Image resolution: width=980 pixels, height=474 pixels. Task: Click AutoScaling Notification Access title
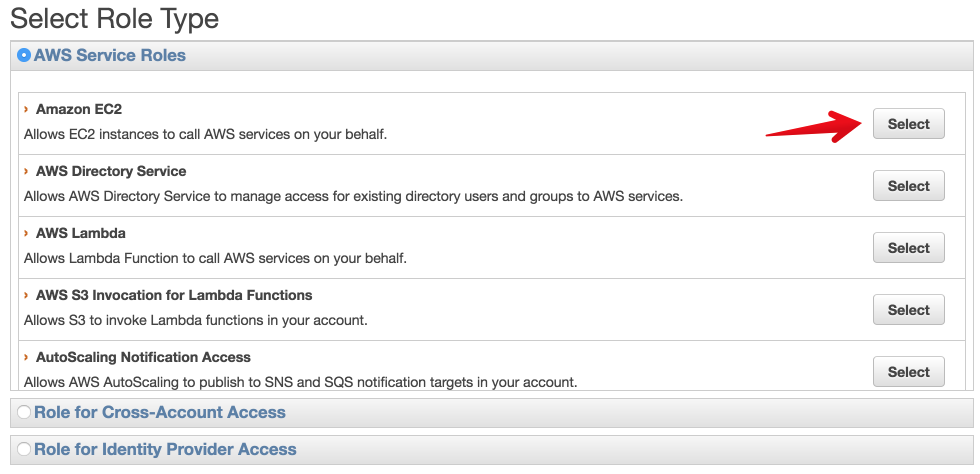pyautogui.click(x=143, y=357)
